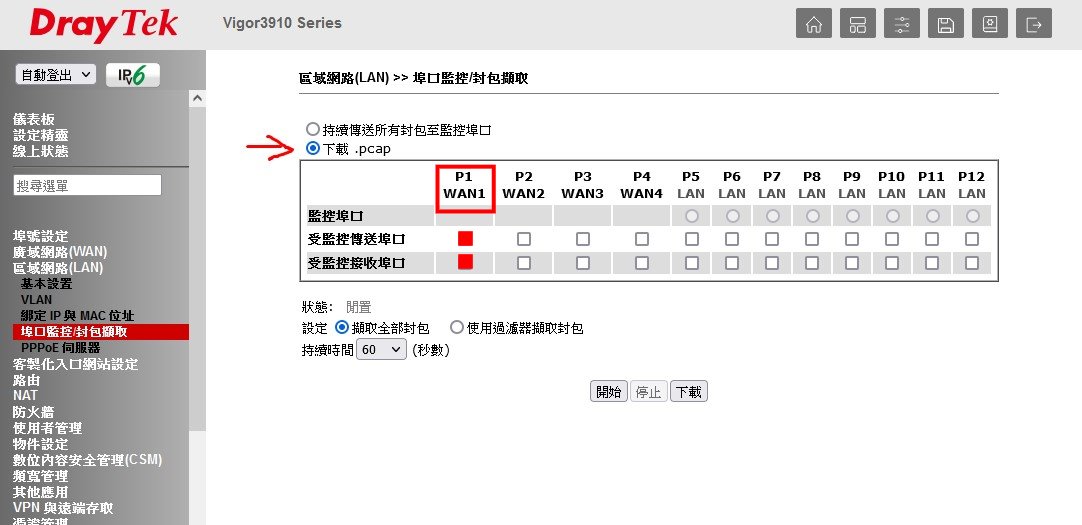Open 防火牆 menu in sidebar
Image resolution: width=1082 pixels, height=525 pixels.
point(33,412)
